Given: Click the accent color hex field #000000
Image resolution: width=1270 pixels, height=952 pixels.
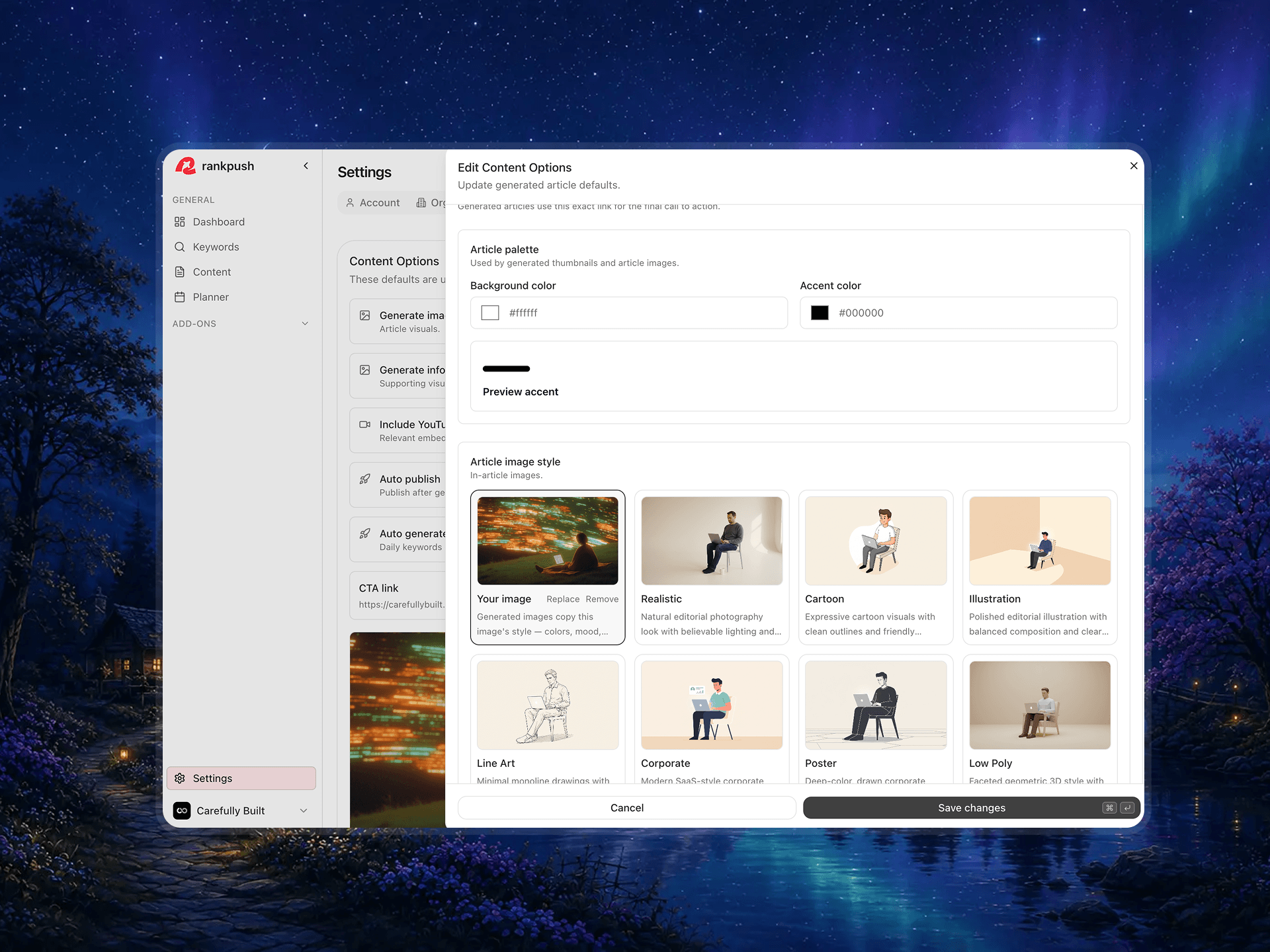Looking at the screenshot, I should point(958,313).
